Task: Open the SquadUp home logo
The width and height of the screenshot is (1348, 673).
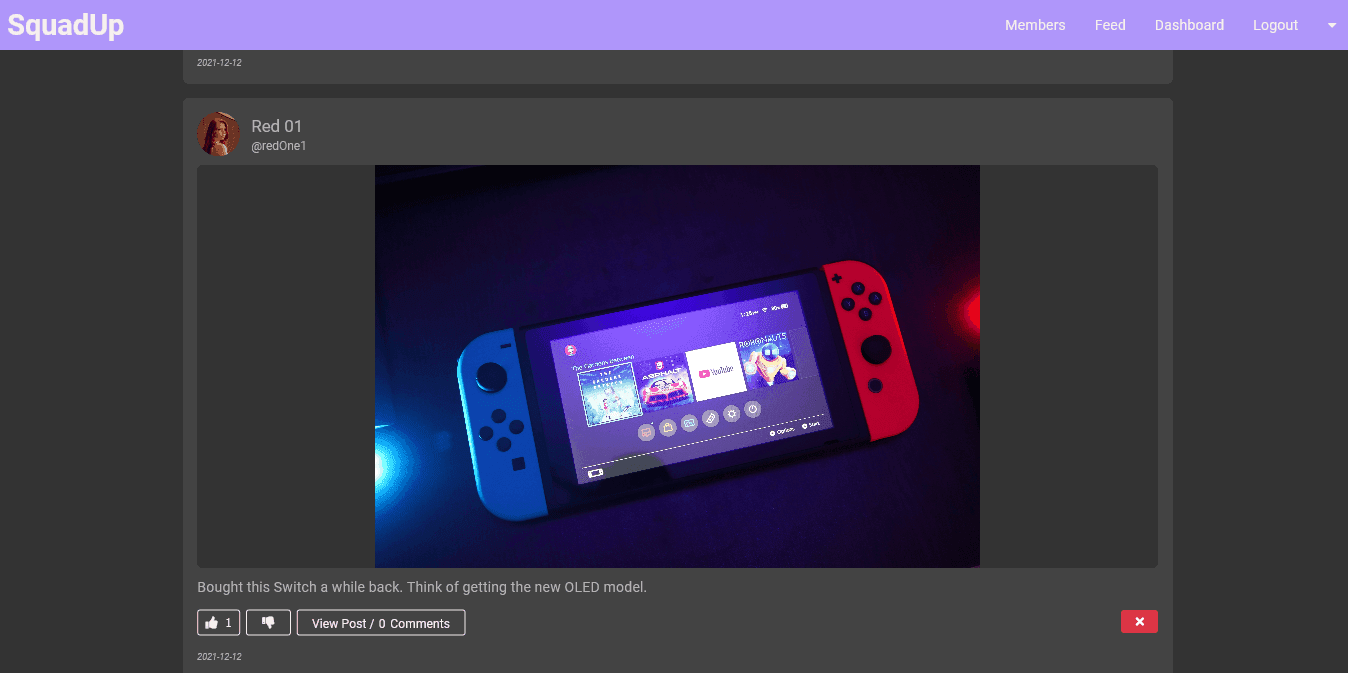Action: coord(66,25)
